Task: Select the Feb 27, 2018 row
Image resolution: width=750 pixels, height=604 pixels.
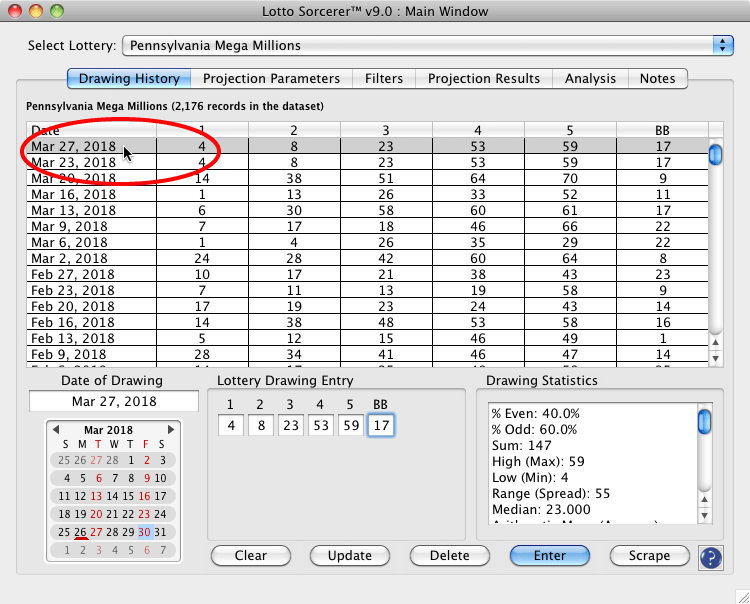Action: coord(367,274)
